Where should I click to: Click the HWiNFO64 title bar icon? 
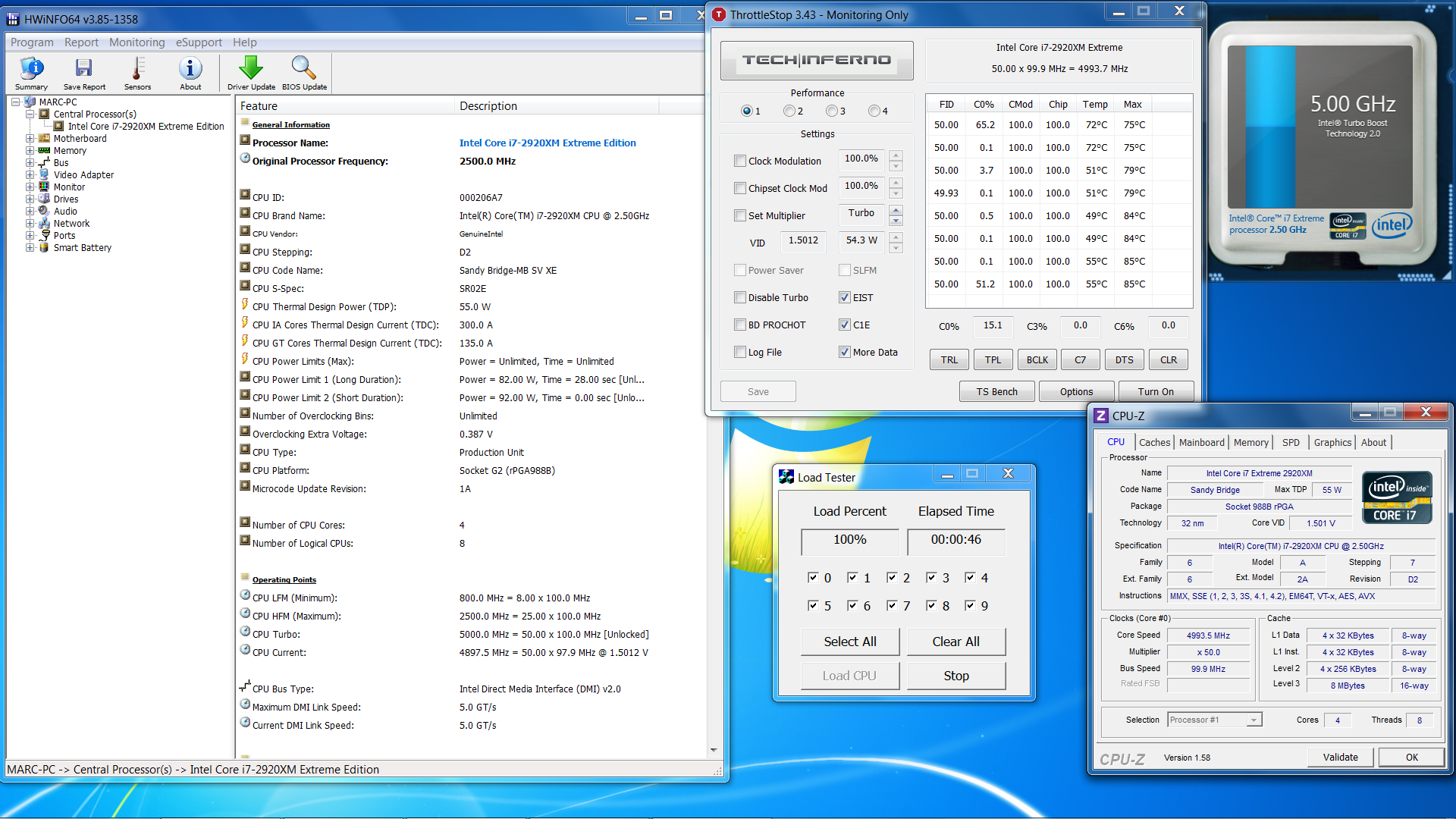pos(13,19)
